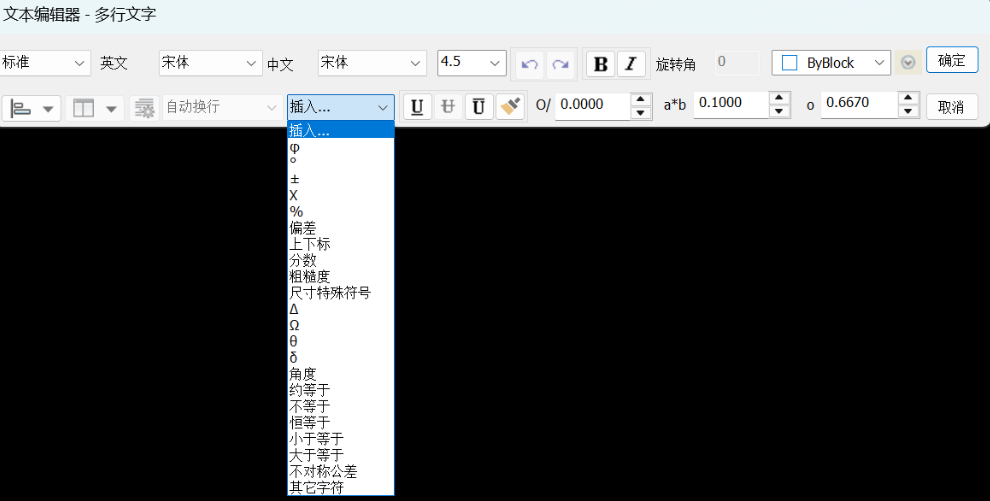The height and width of the screenshot is (501, 990).
Task: Click the white ByBlock color swatch
Action: click(x=789, y=63)
